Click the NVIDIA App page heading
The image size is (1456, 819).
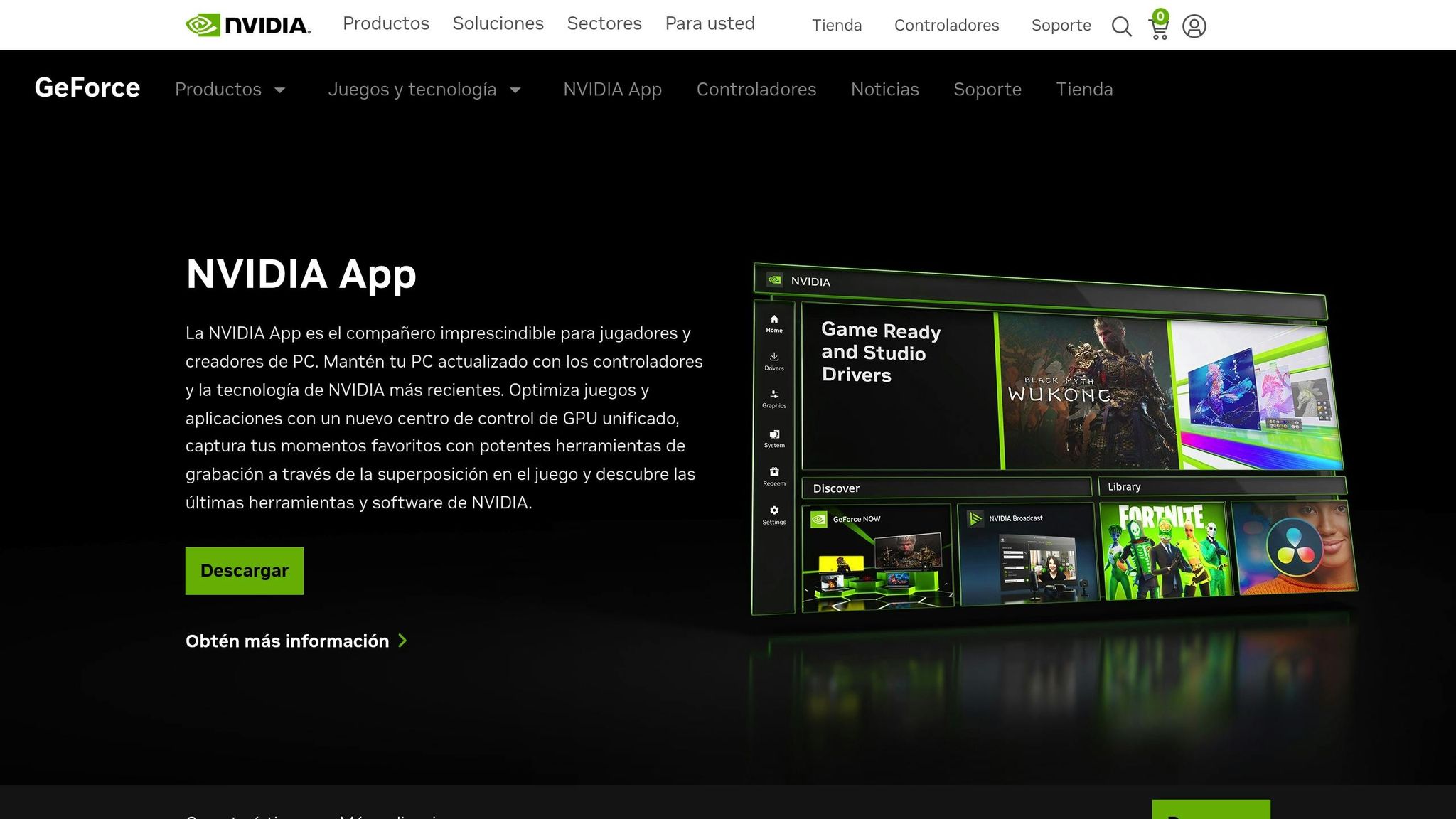click(301, 274)
